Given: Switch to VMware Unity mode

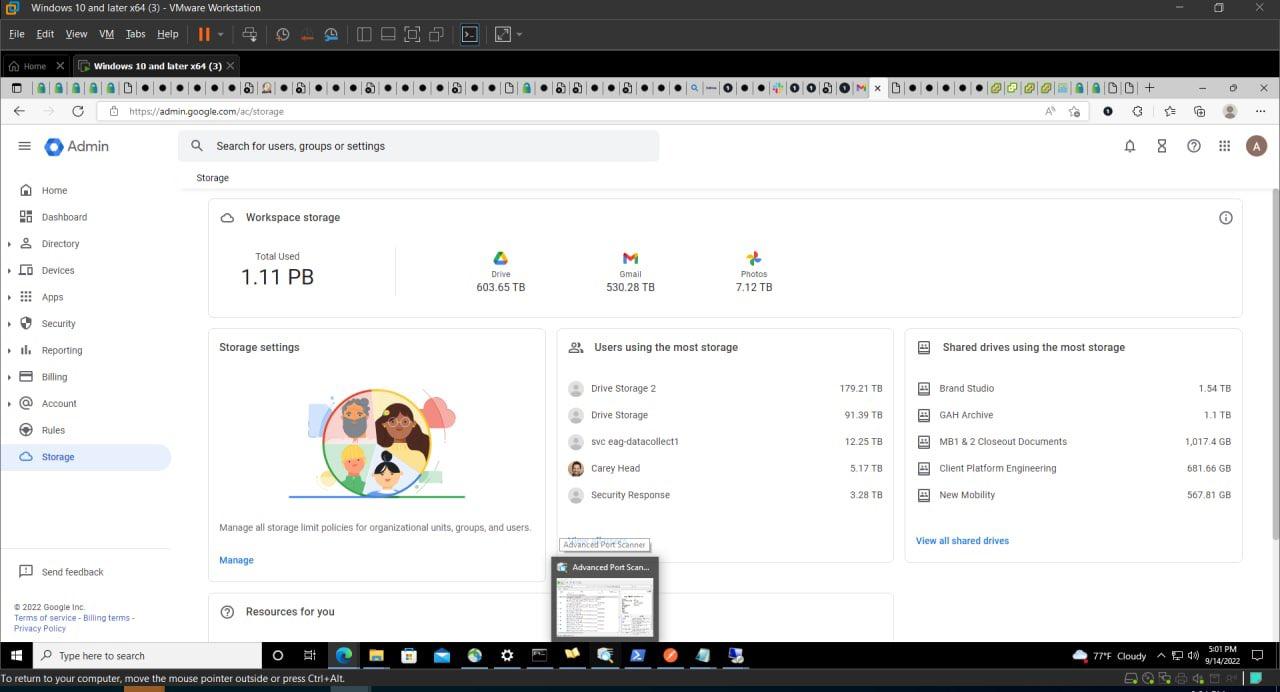Looking at the screenshot, I should coord(436,34).
